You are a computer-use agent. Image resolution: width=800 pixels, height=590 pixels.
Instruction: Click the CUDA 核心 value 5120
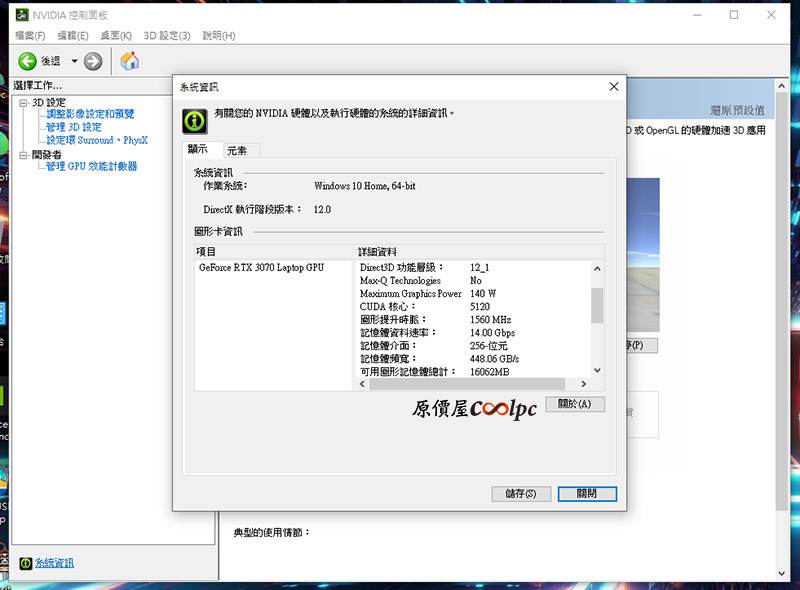[480, 307]
